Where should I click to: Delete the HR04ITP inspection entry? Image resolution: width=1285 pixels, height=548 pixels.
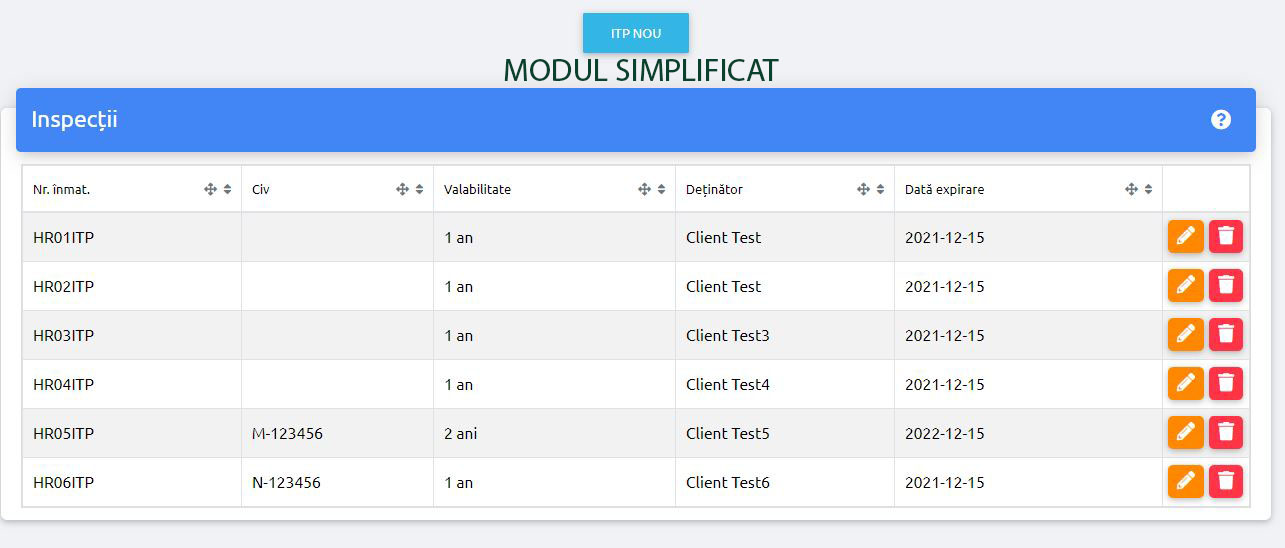tap(1226, 384)
